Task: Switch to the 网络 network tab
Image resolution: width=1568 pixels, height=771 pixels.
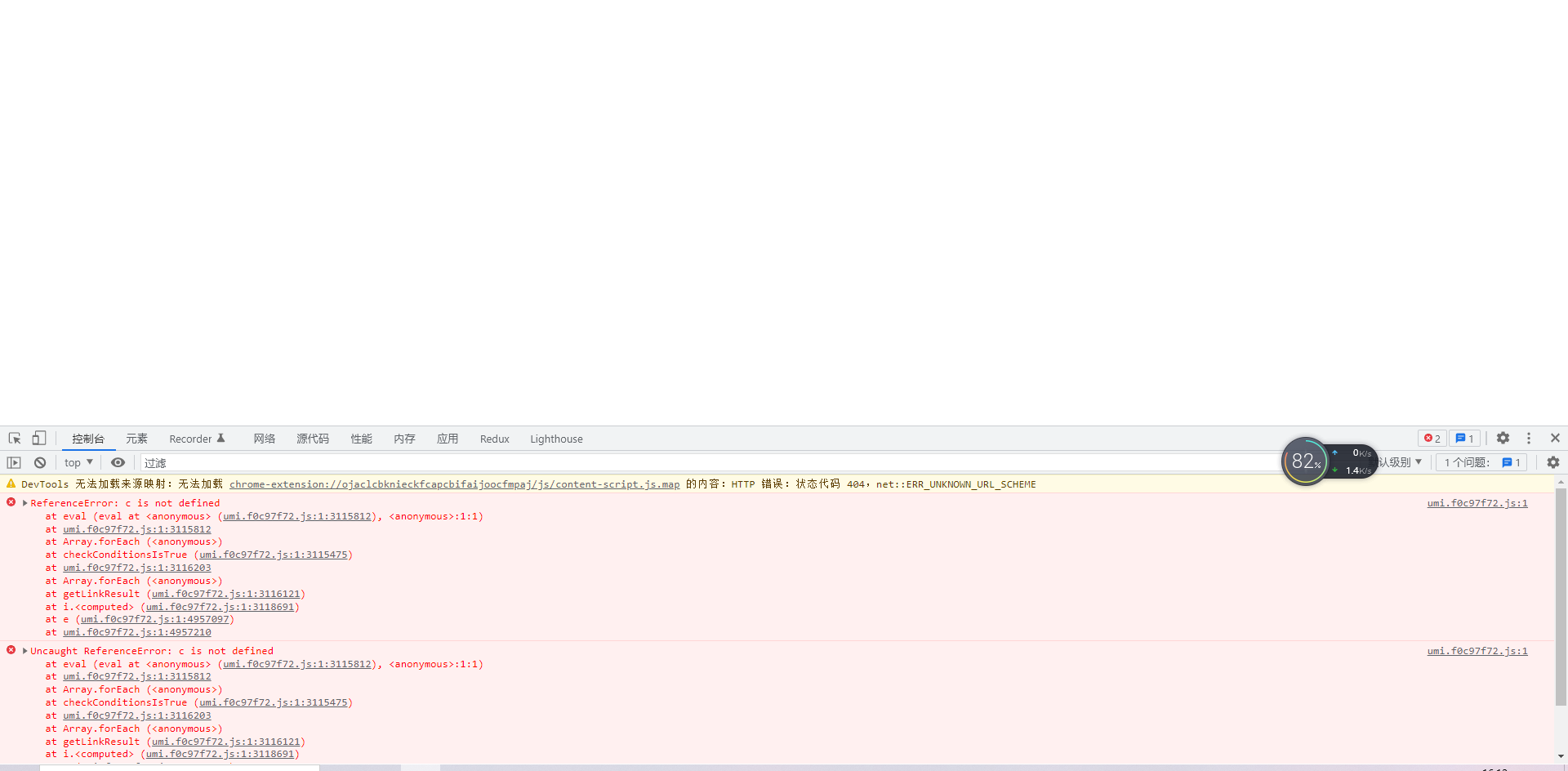Action: tap(265, 439)
